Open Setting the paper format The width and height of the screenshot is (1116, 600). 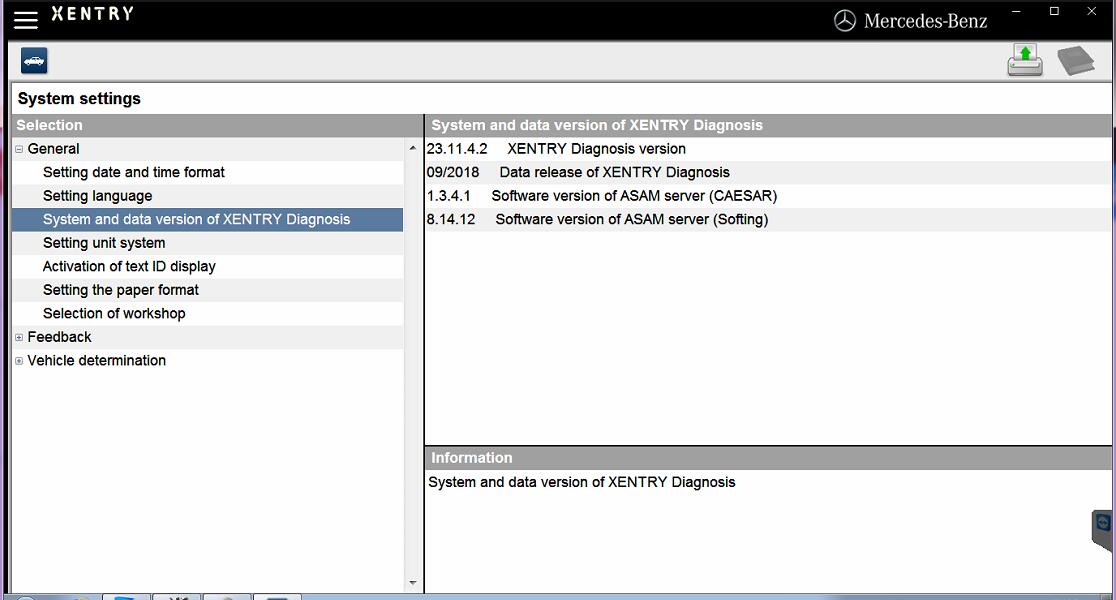121,290
